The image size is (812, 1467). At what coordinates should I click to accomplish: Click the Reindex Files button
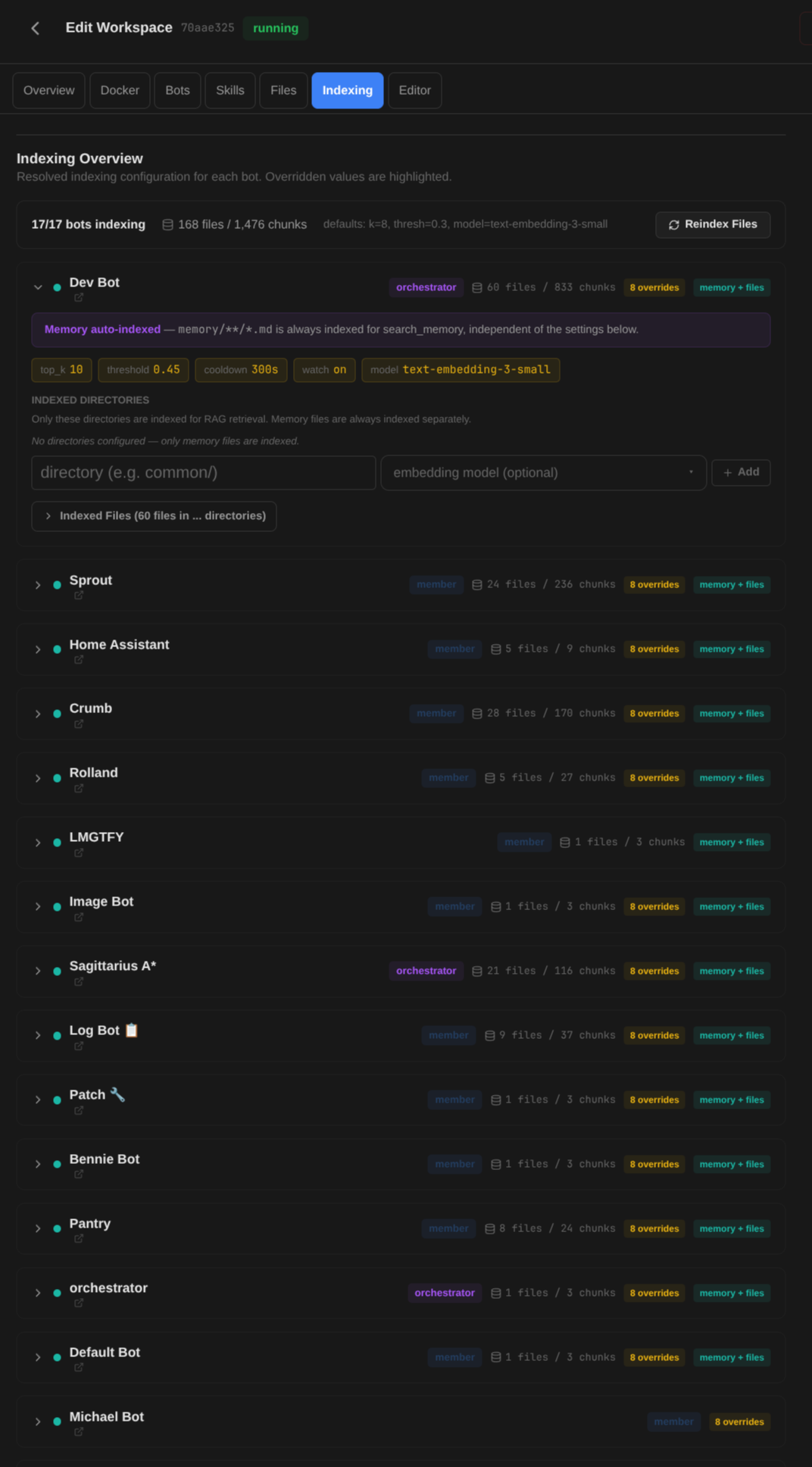pyautogui.click(x=712, y=224)
